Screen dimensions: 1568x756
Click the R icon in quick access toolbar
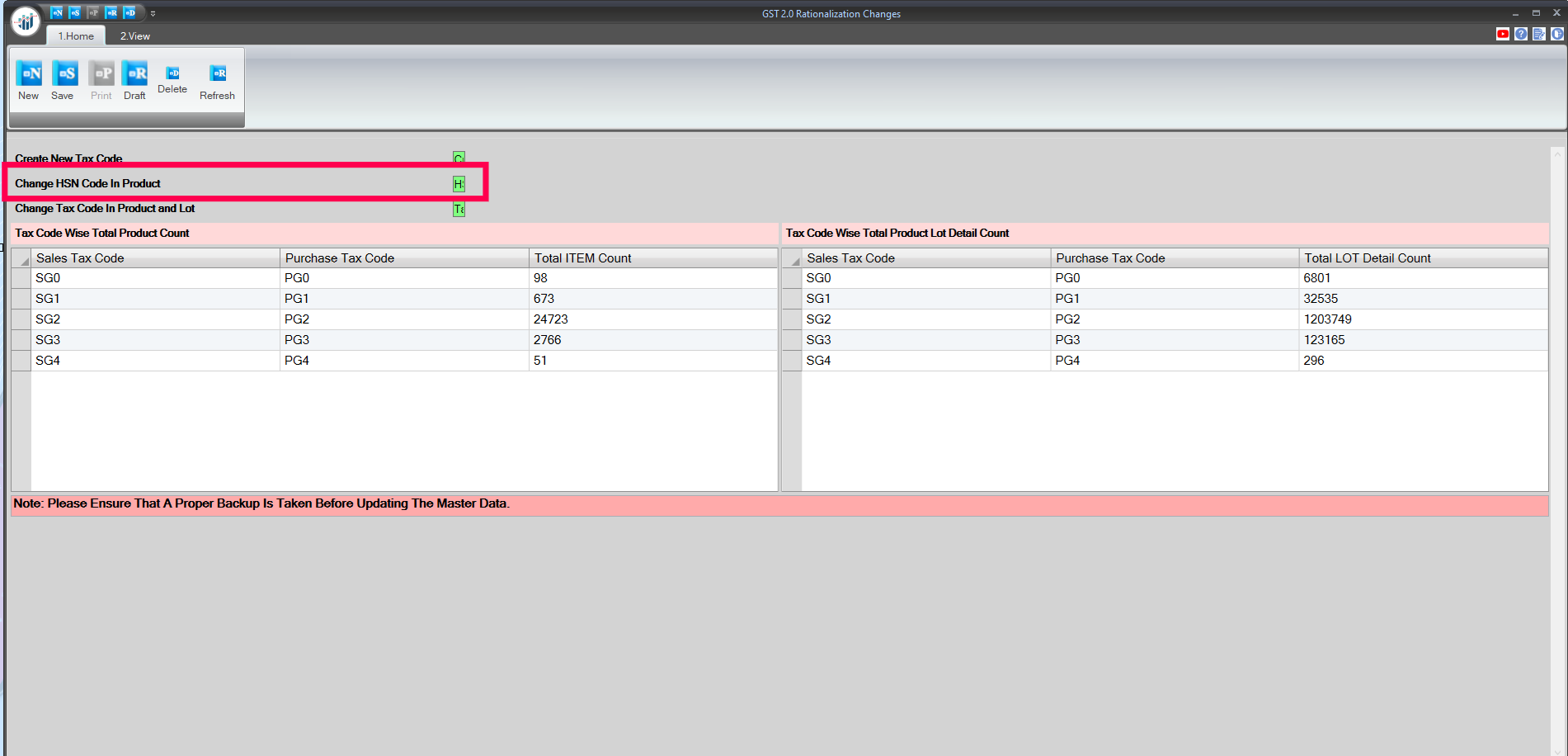click(111, 12)
